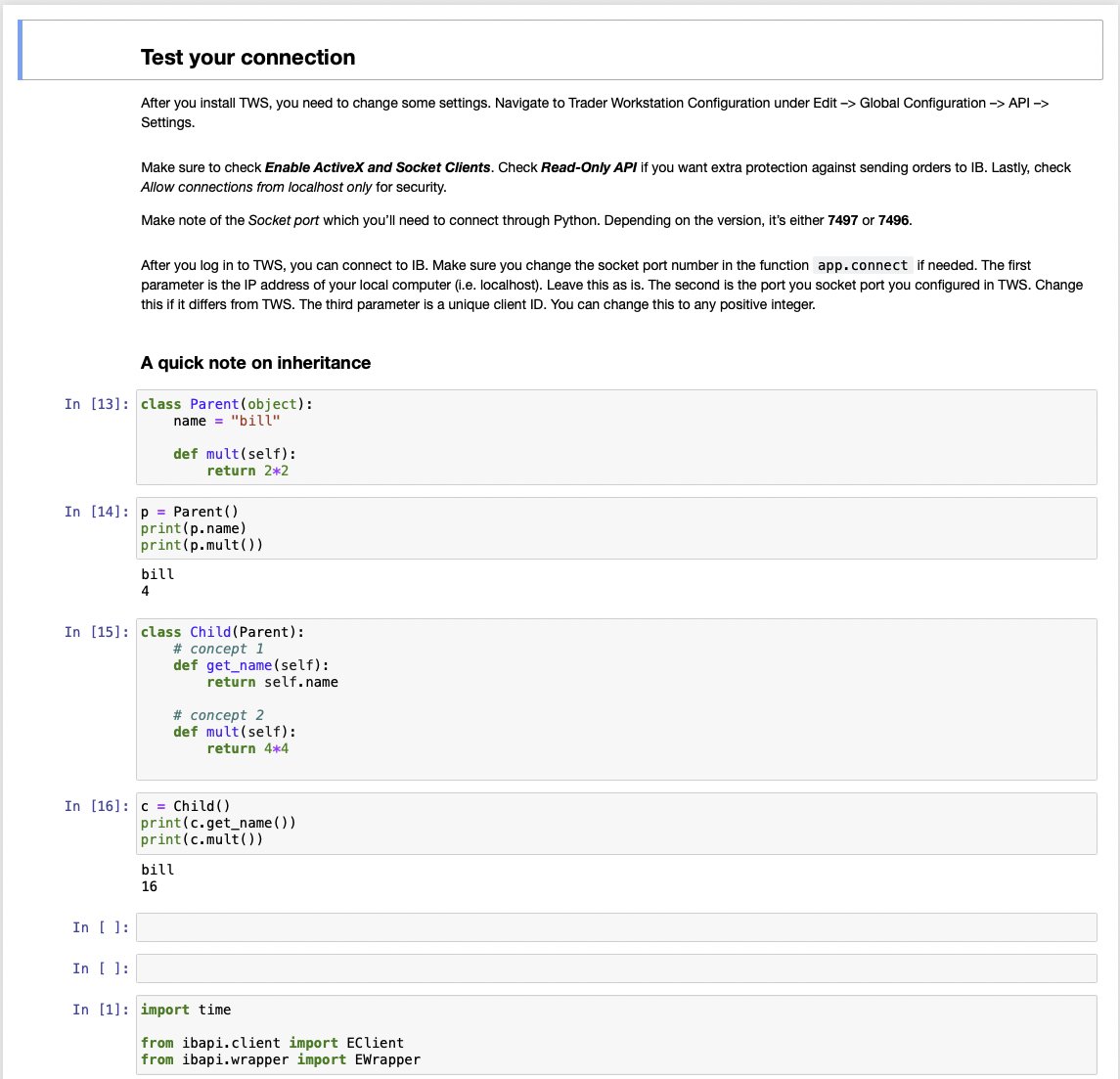This screenshot has width=1120, height=1079.
Task: Click the In [1] execution prompt
Action: (106, 1010)
